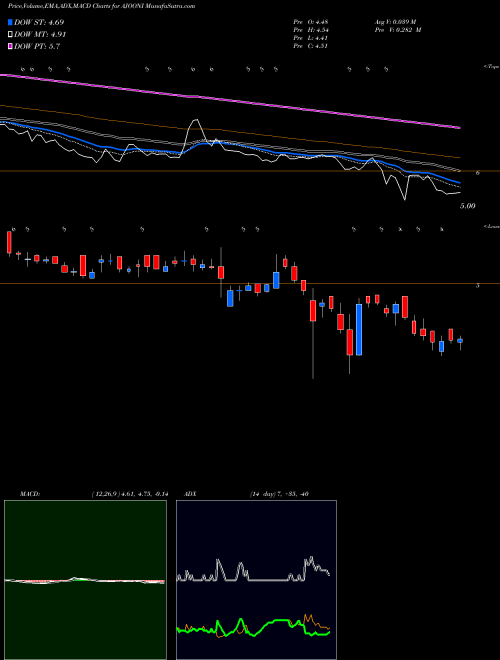Select the 'DOW PT: 5.7' legend text
500x660 pixels.
click(37, 46)
